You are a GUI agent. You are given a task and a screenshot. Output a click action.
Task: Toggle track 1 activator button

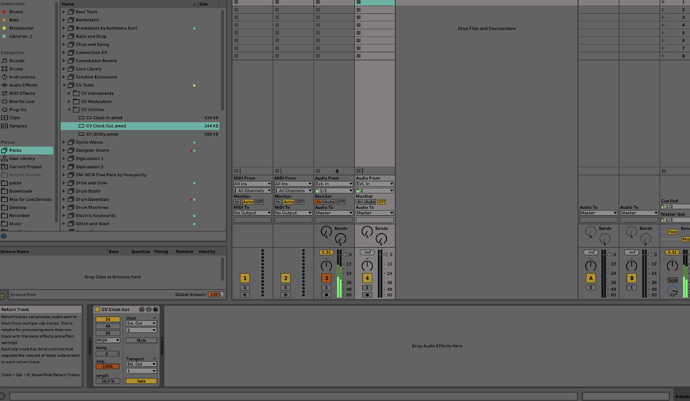click(x=245, y=278)
